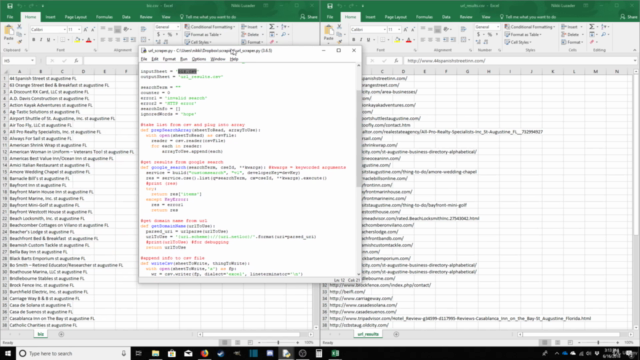640x360 pixels.
Task: Click Format Painter in biz.csv window
Action: tap(19, 42)
